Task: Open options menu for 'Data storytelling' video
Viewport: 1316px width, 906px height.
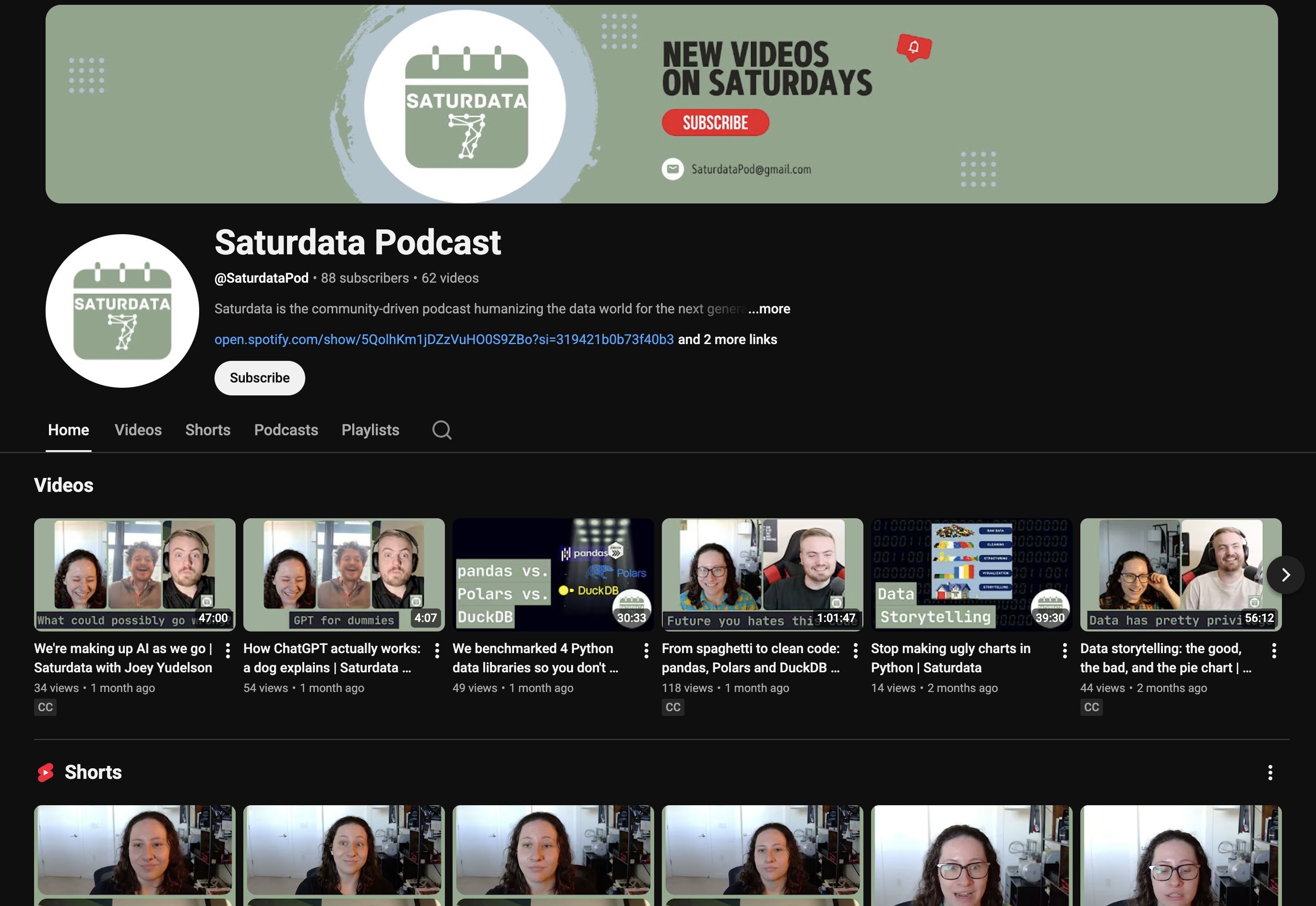Action: (1274, 651)
